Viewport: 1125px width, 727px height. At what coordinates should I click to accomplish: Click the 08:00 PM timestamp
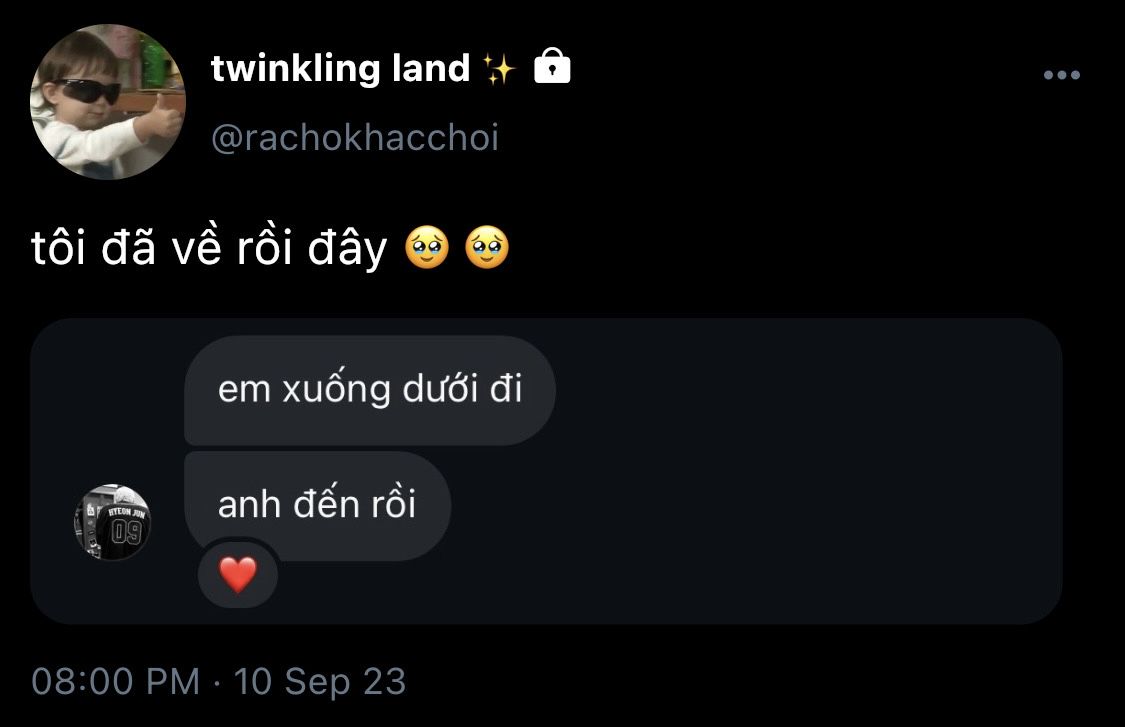[x=116, y=681]
